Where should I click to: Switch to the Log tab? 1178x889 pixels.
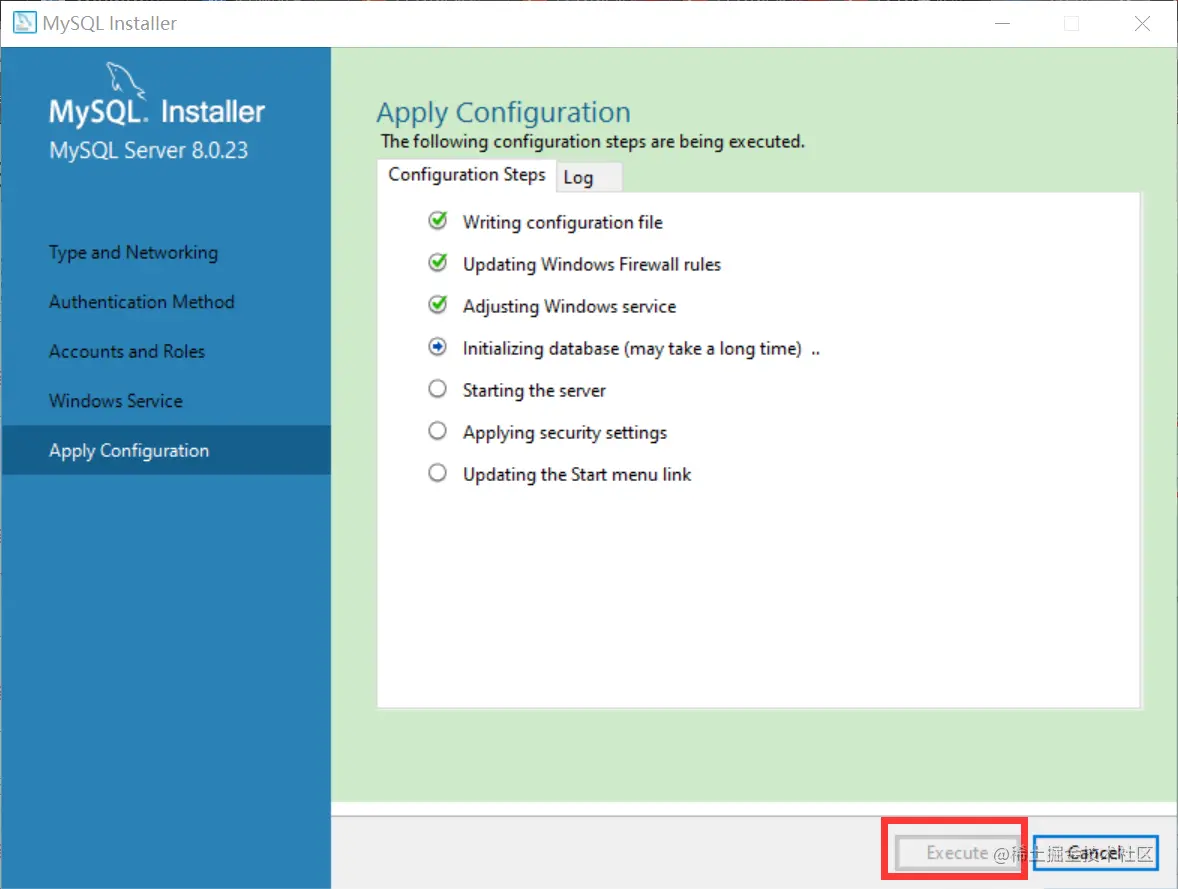(588, 177)
